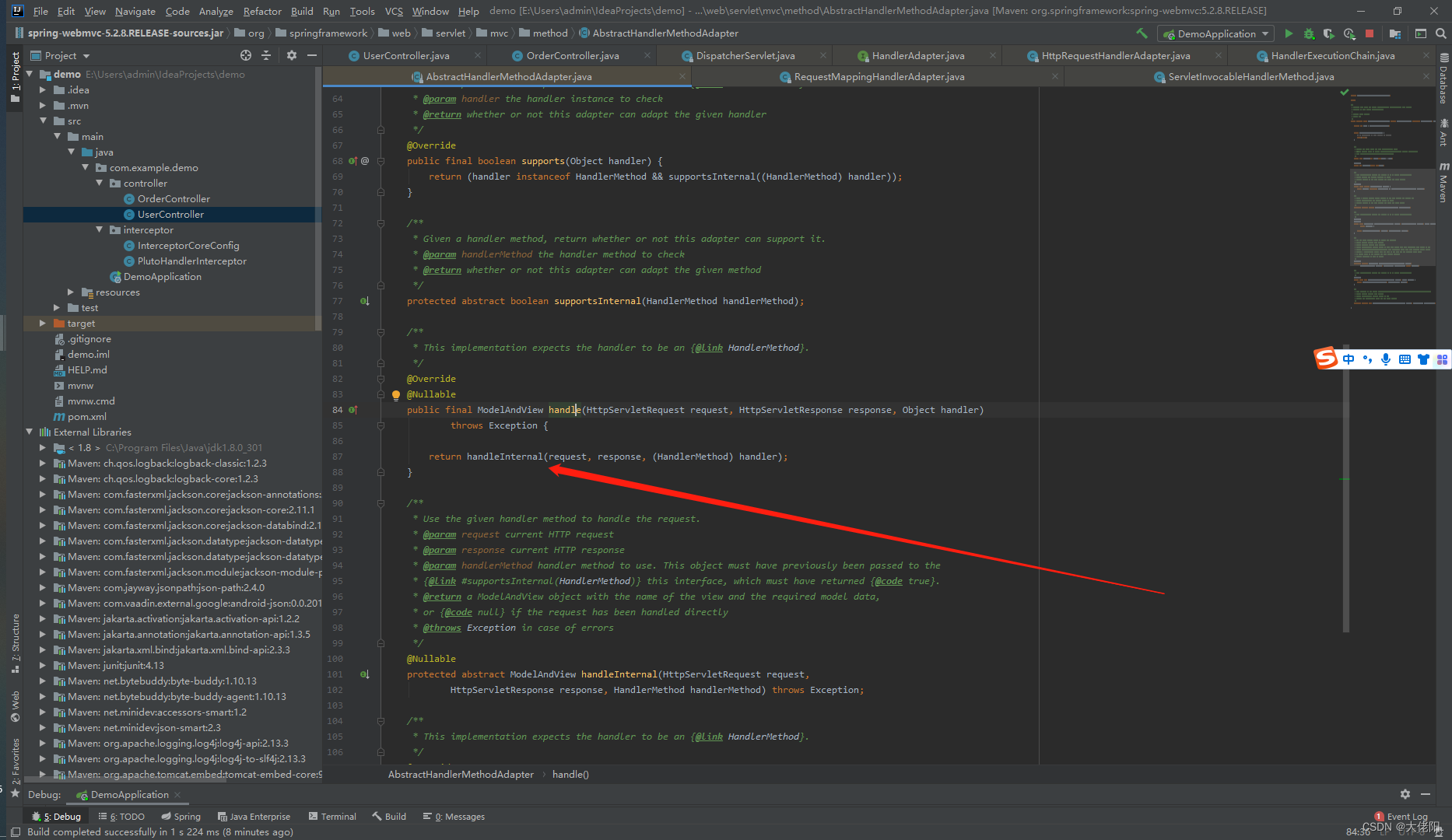Toggle Sogou voice input microphone
The image size is (1452, 840).
click(x=1386, y=359)
